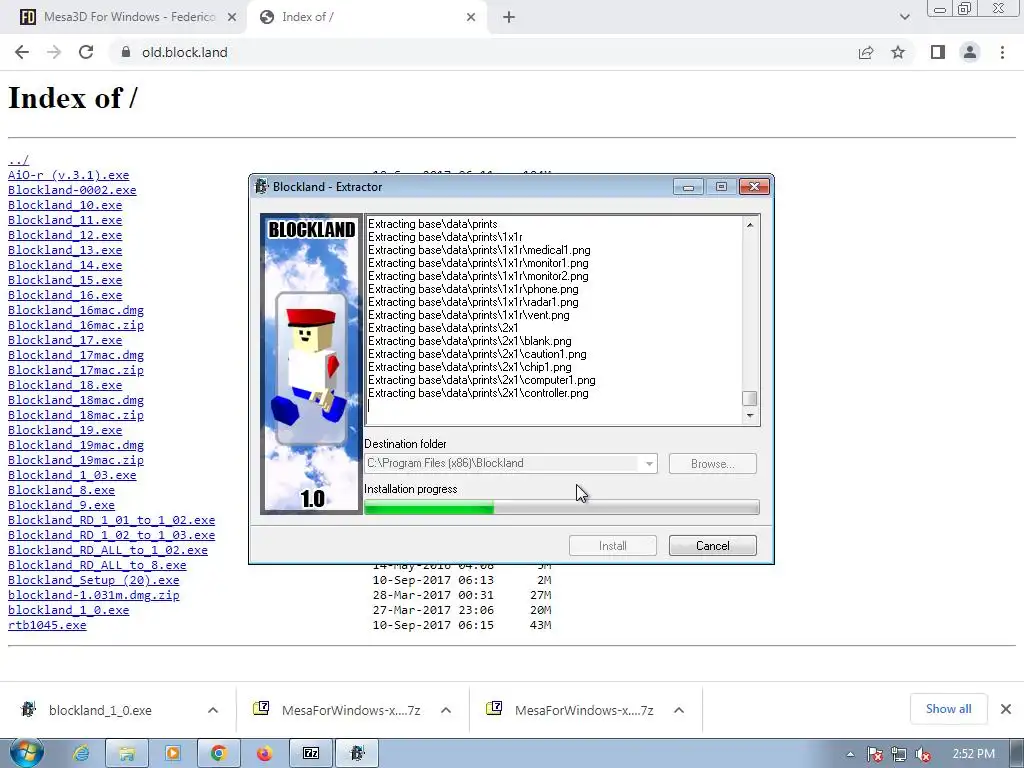The height and width of the screenshot is (768, 1024).
Task: Expand options for blockland_1_0.exe download
Action: pyautogui.click(x=213, y=710)
